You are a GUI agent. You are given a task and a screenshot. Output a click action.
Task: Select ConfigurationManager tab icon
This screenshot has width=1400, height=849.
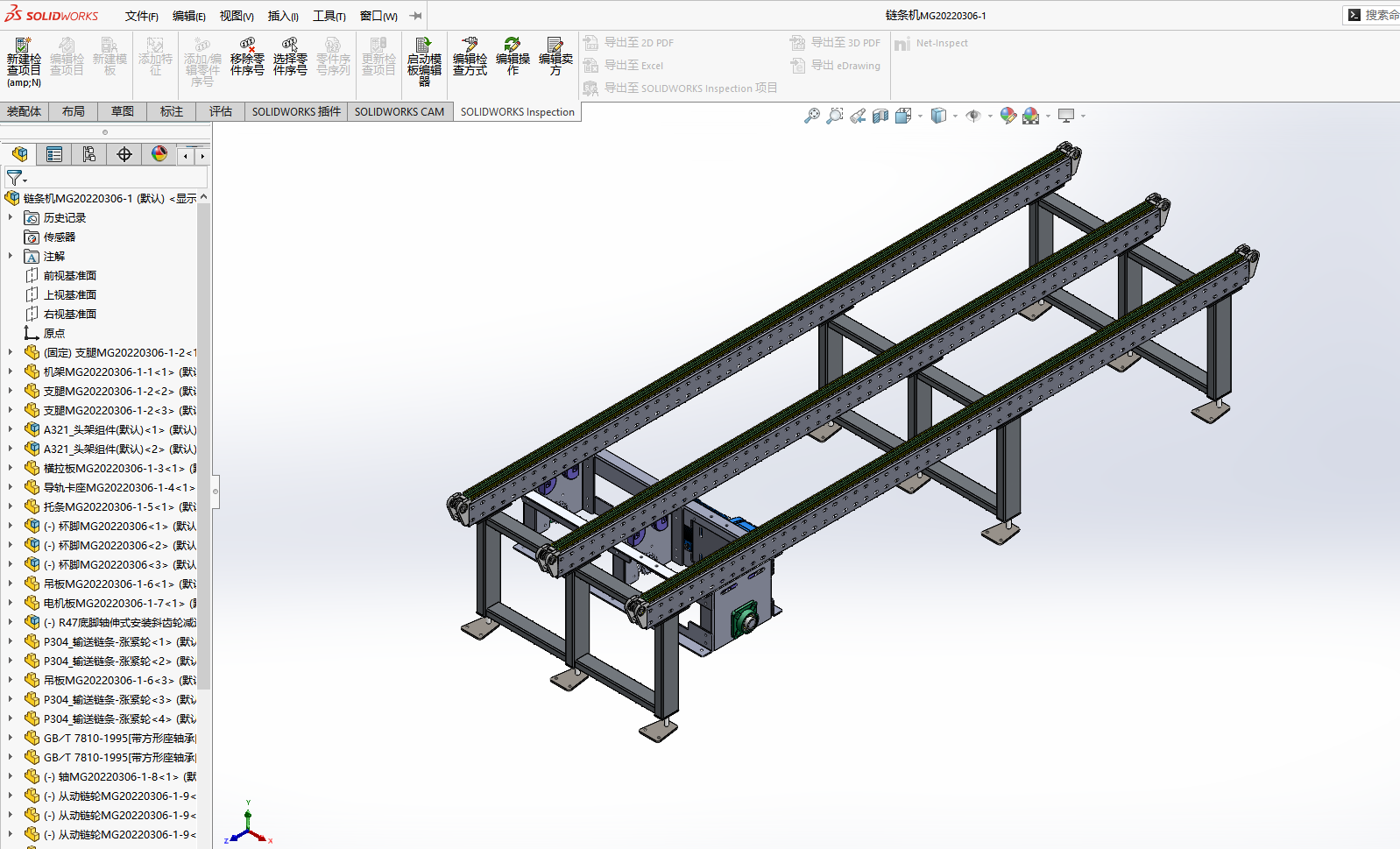tap(89, 155)
